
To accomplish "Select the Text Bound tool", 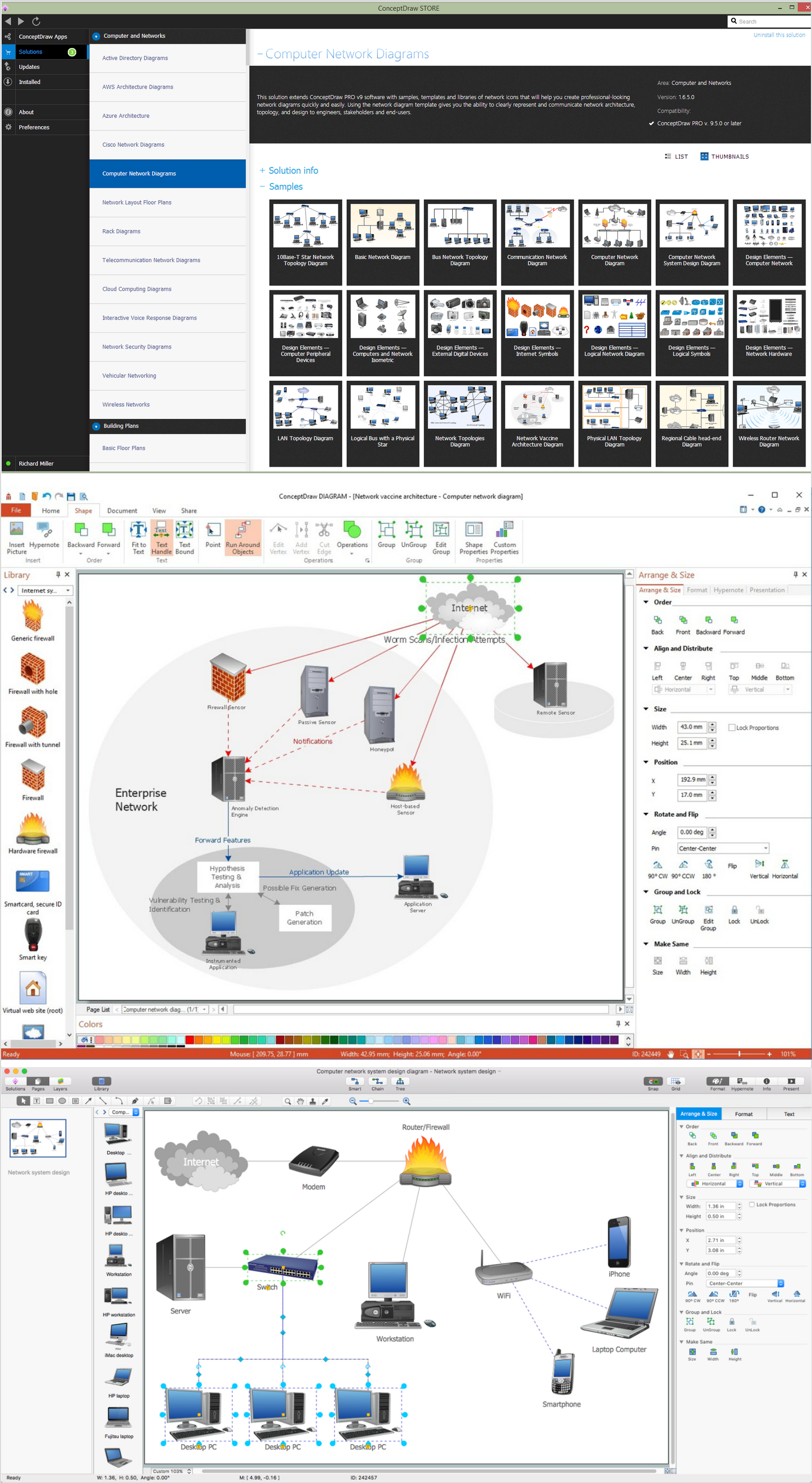I will tap(184, 537).
